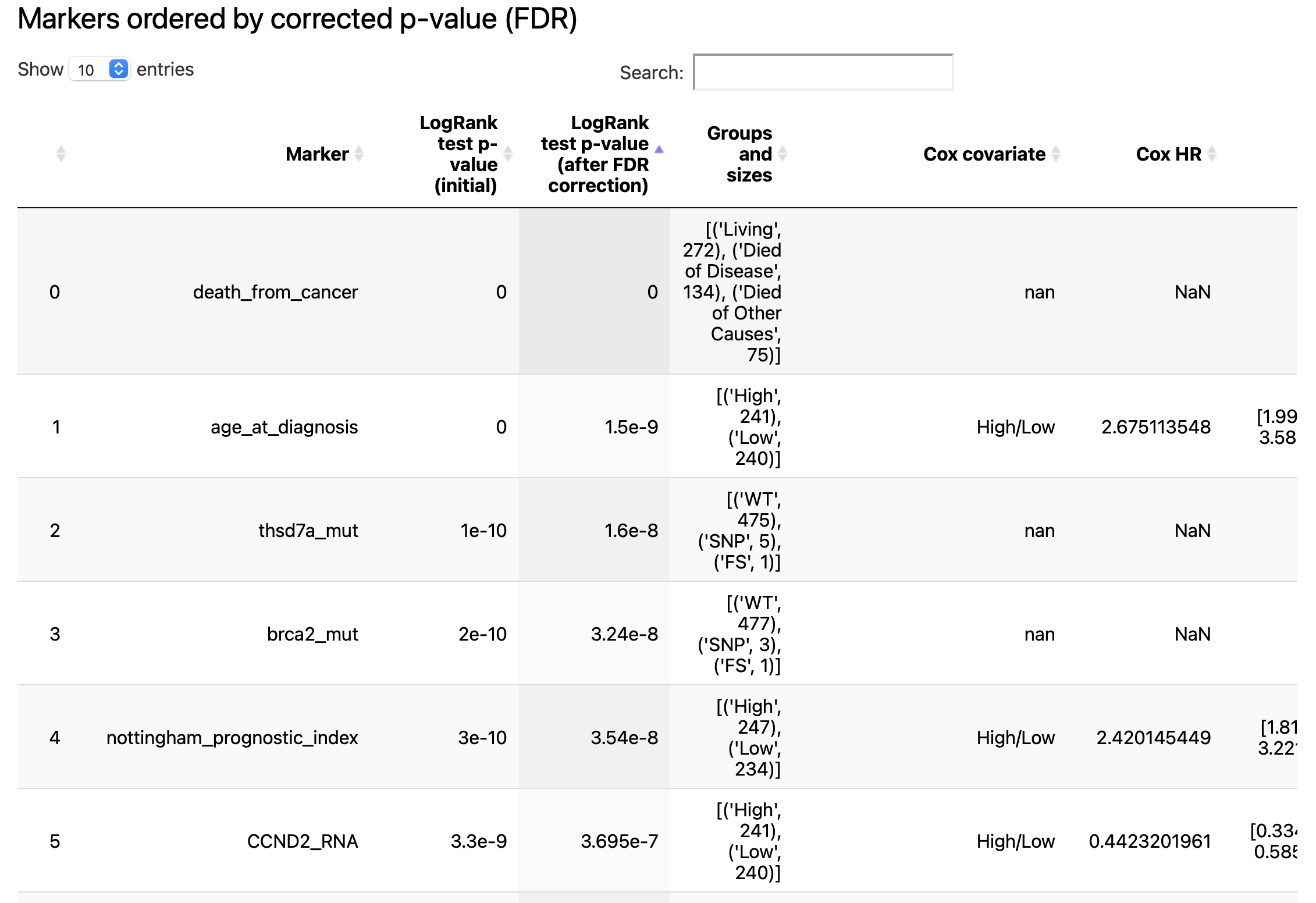
Task: Click the Marker column header
Action: pyautogui.click(x=317, y=154)
